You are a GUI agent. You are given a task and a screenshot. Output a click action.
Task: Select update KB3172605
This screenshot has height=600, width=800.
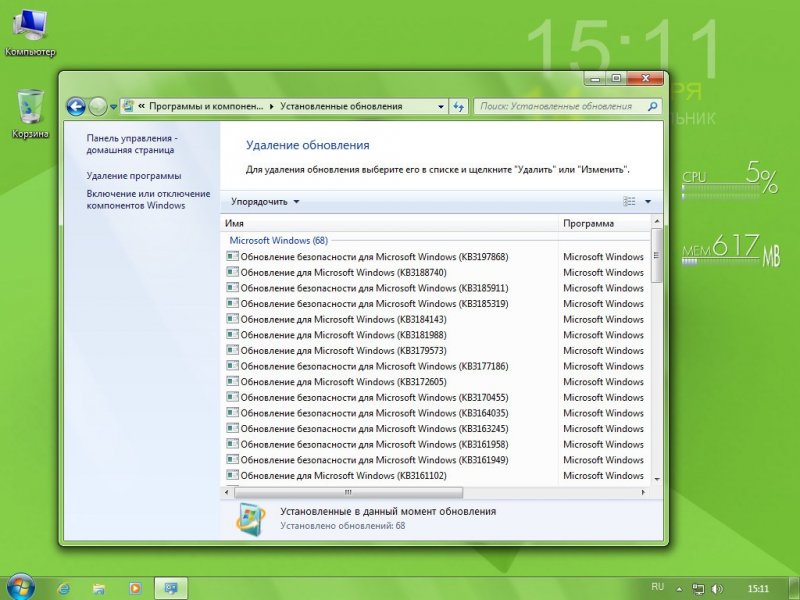click(437, 382)
